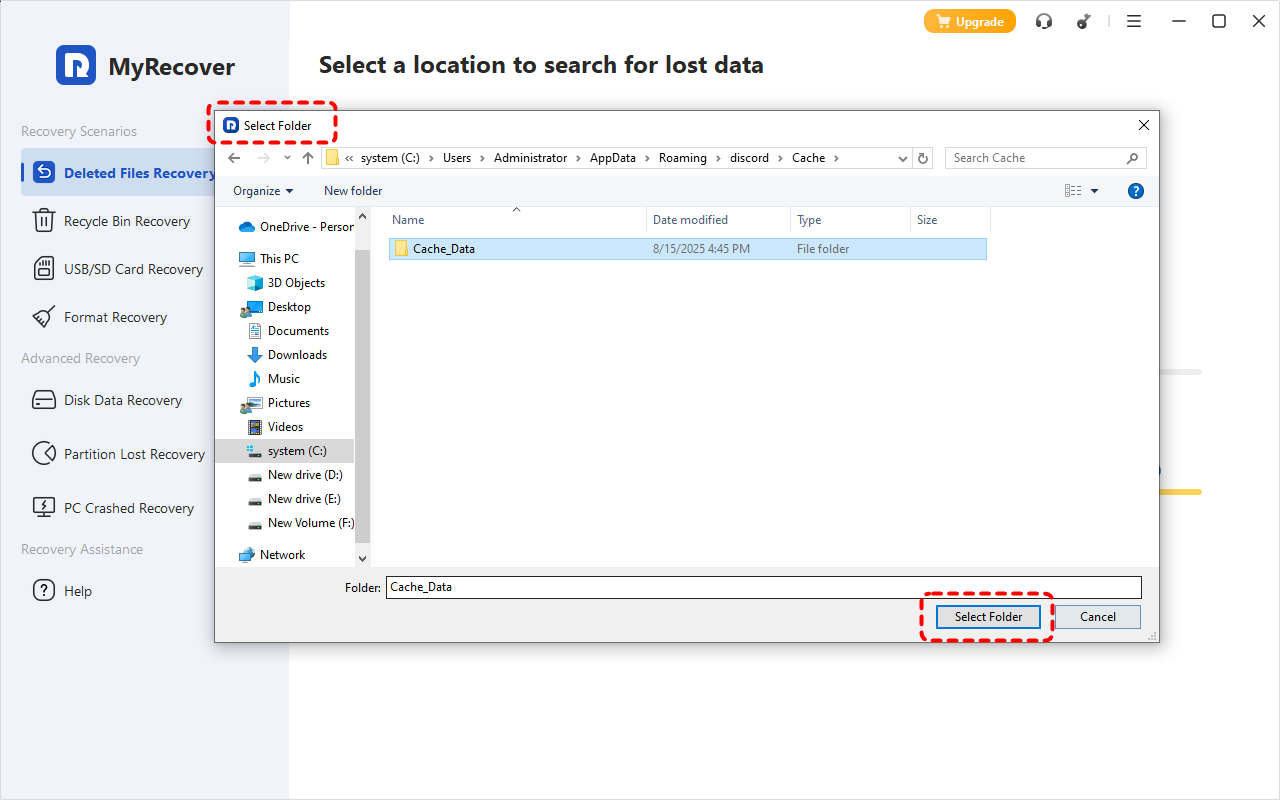Open the hamburger menu in MyRecover title bar

1134,21
